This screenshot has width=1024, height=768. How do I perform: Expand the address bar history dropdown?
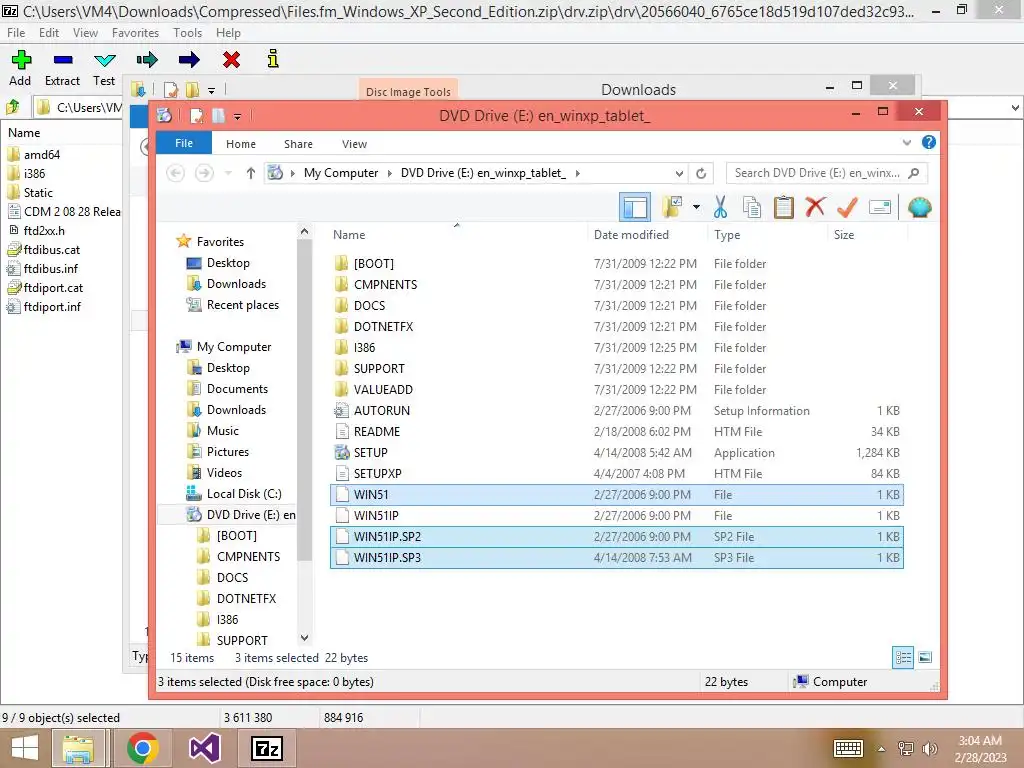[x=679, y=173]
